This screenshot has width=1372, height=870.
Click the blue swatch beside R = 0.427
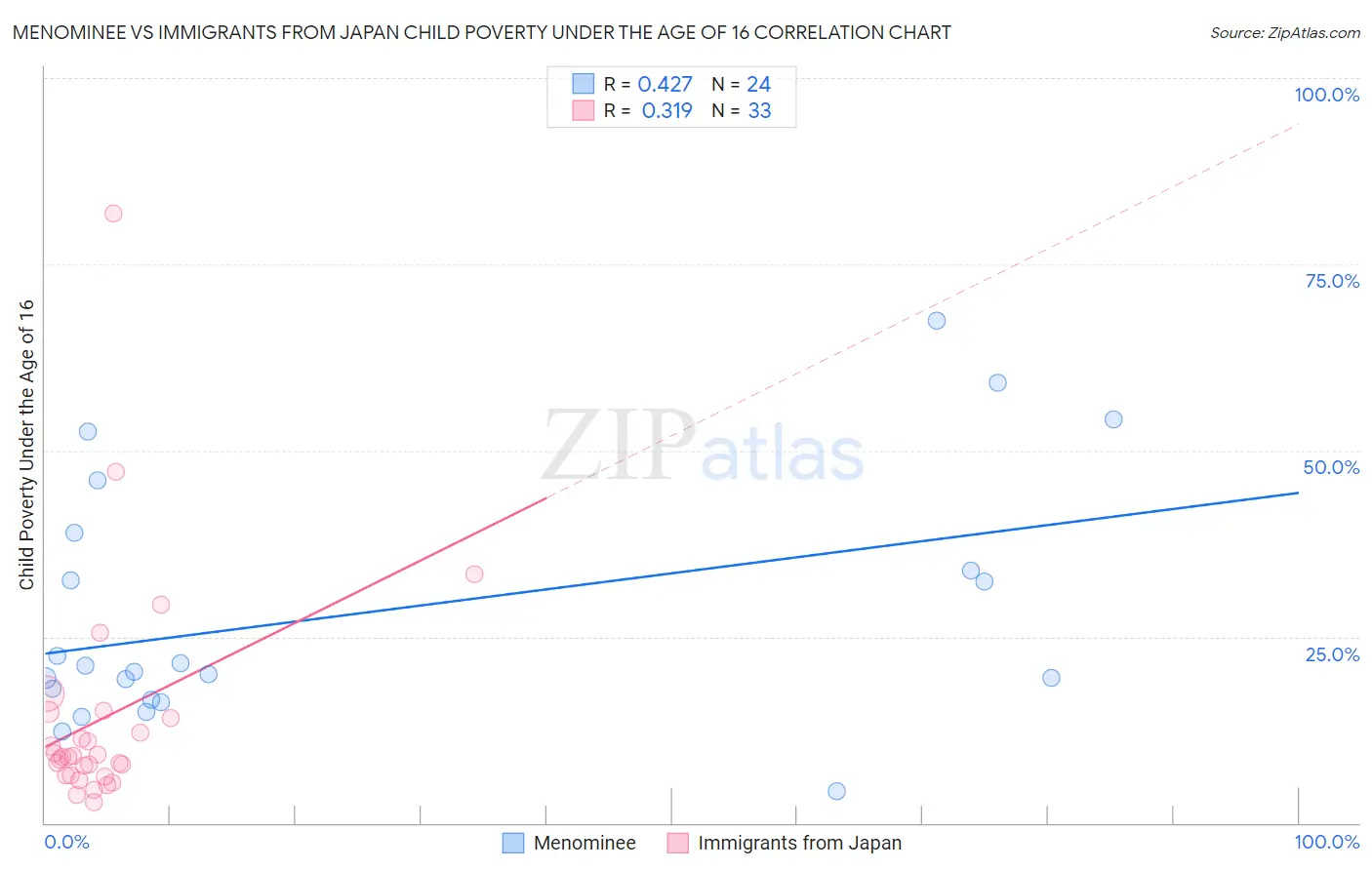pyautogui.click(x=584, y=84)
